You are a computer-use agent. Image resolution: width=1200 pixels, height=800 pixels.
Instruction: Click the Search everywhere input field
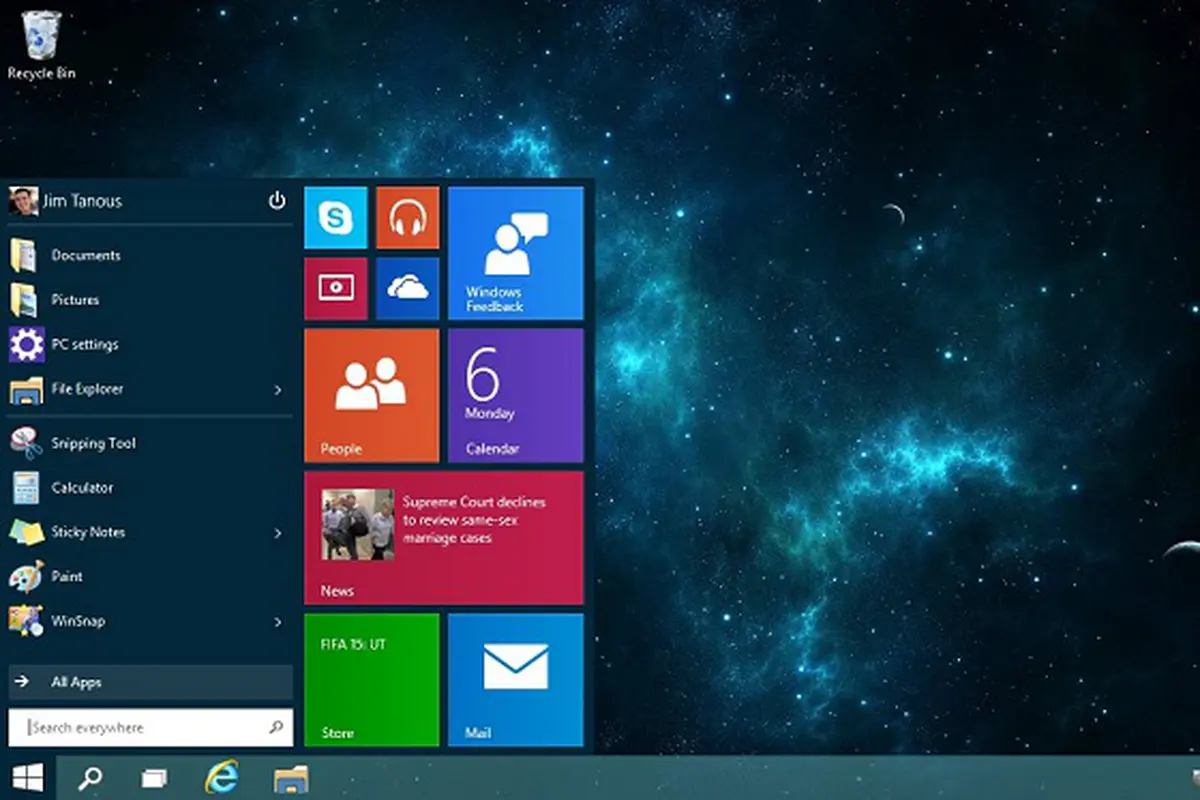click(x=150, y=728)
